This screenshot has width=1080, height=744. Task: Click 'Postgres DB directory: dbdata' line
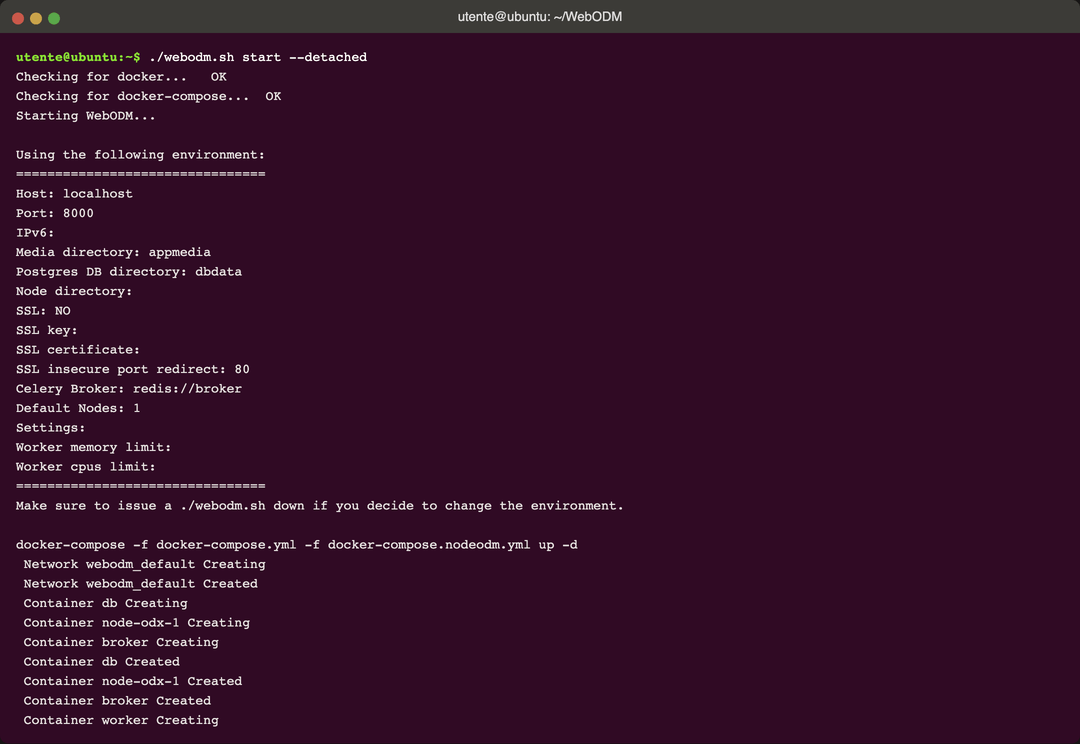pyautogui.click(x=129, y=272)
